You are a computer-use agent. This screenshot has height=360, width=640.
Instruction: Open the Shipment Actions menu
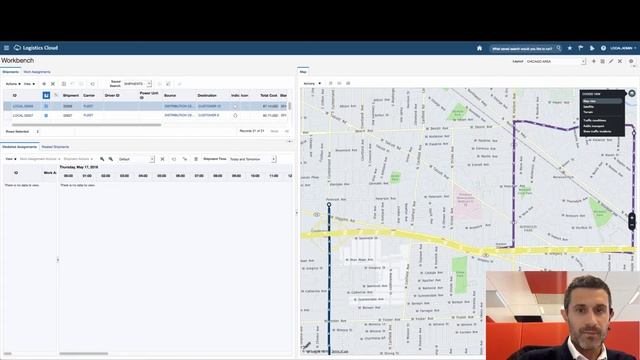pyautogui.click(x=78, y=159)
